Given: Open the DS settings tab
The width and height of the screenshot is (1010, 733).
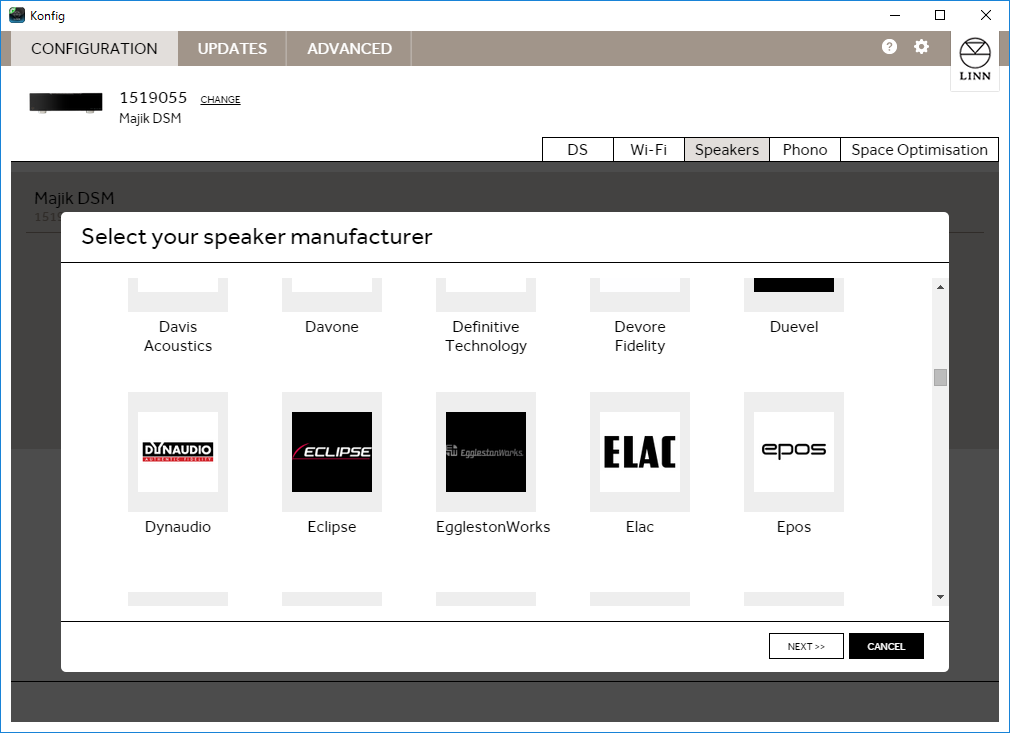Looking at the screenshot, I should 578,149.
